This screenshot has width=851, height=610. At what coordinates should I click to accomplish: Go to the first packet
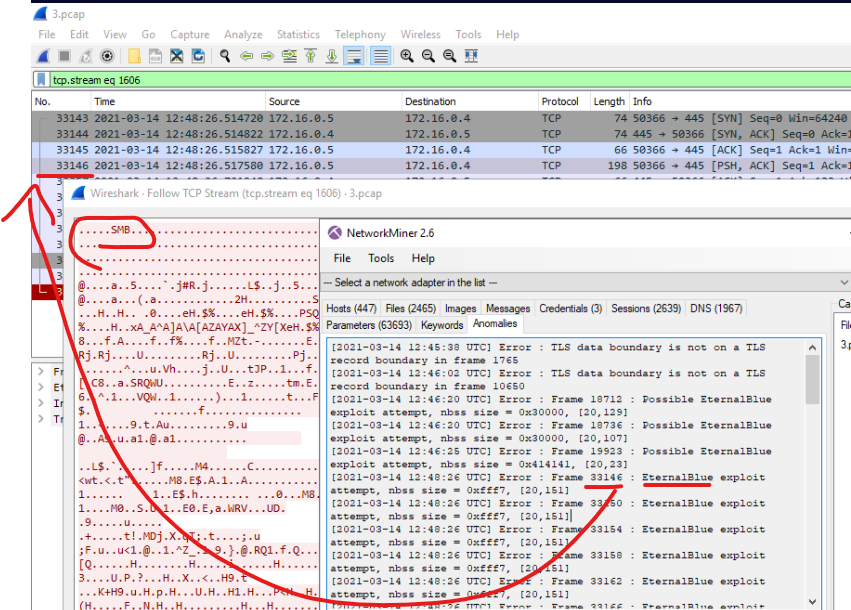tap(310, 56)
